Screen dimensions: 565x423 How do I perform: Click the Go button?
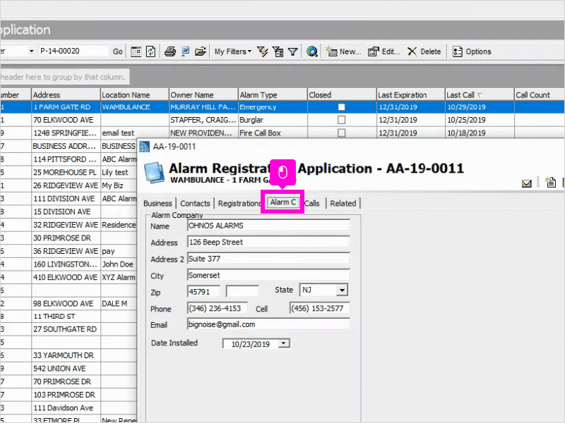coord(117,52)
